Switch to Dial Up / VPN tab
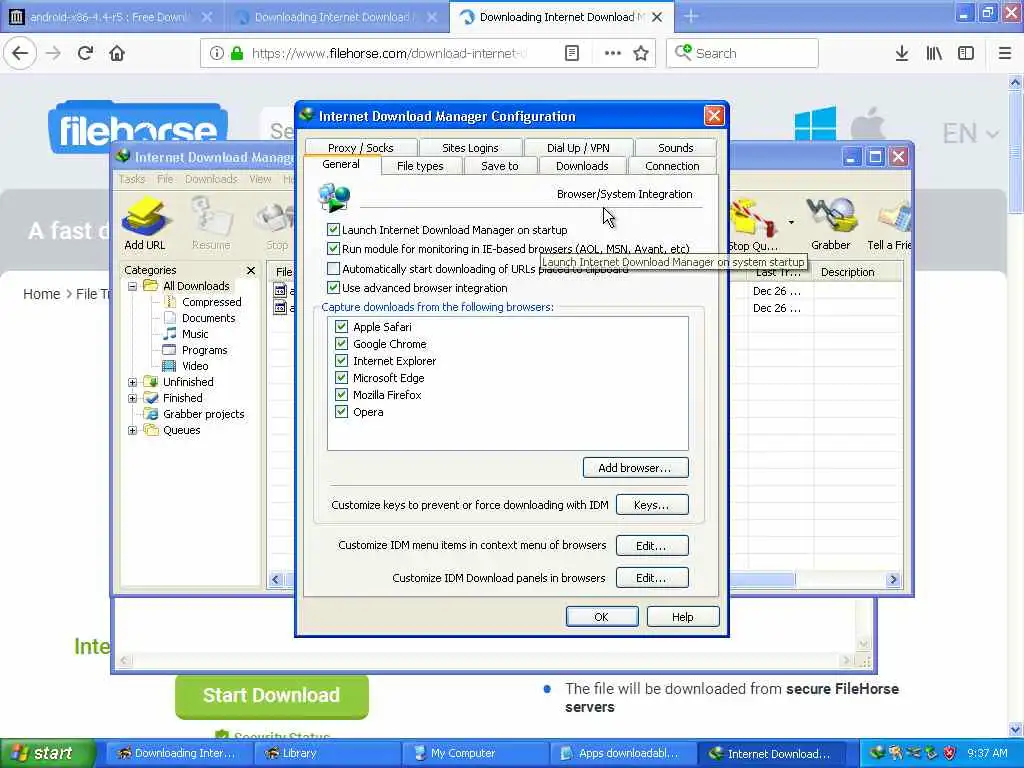1024x768 pixels. pyautogui.click(x=578, y=148)
